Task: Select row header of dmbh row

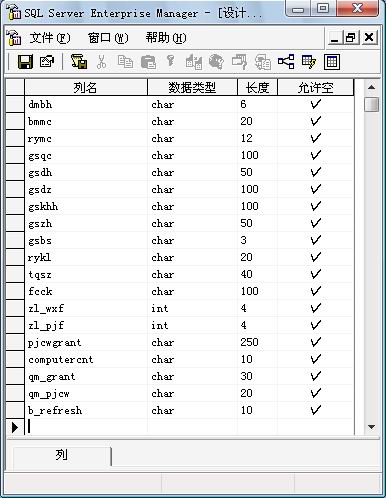Action: (x=15, y=104)
